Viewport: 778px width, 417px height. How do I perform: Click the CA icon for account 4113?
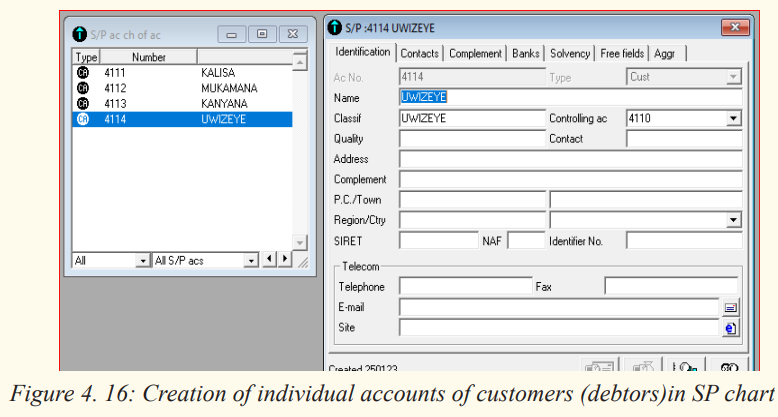click(x=83, y=104)
